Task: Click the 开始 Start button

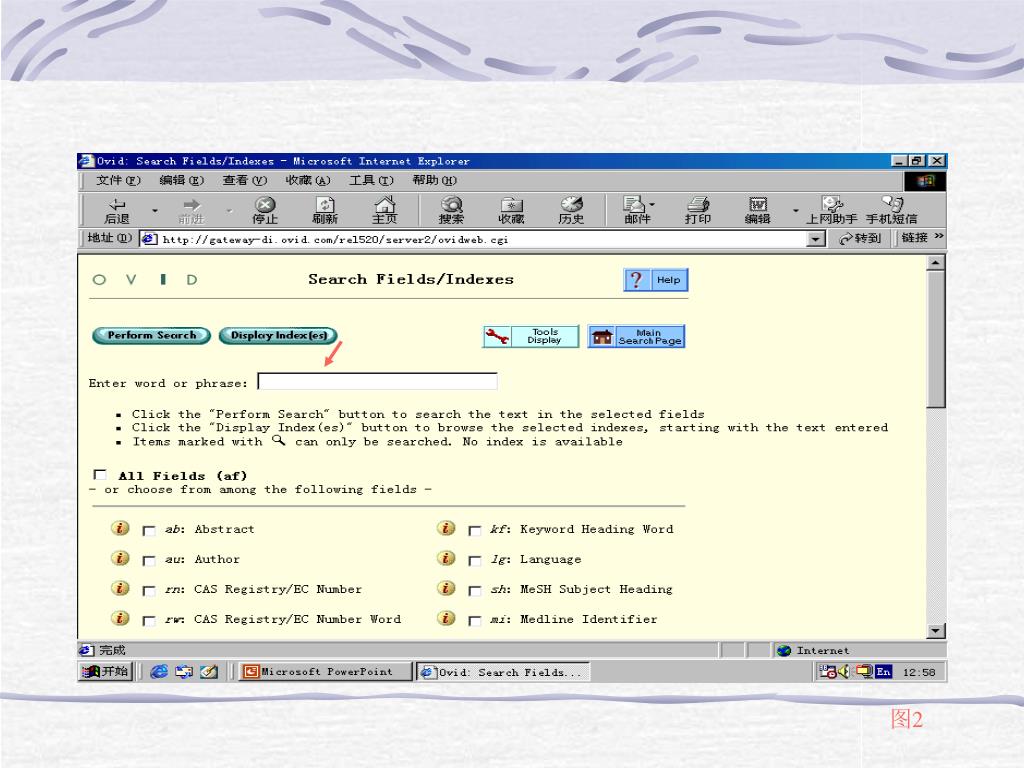Action: (106, 671)
